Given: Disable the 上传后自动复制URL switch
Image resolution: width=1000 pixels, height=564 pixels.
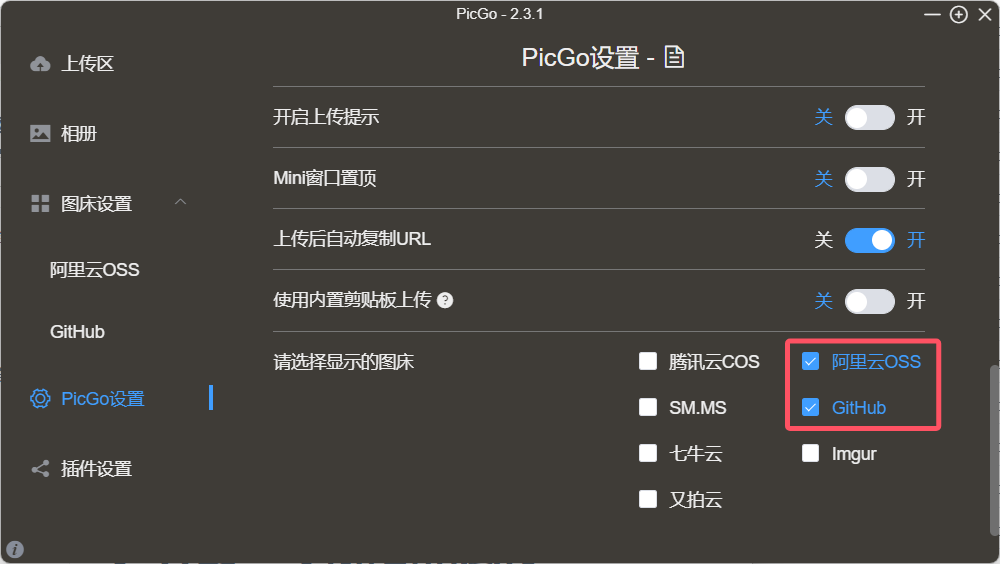Looking at the screenshot, I should tap(869, 241).
